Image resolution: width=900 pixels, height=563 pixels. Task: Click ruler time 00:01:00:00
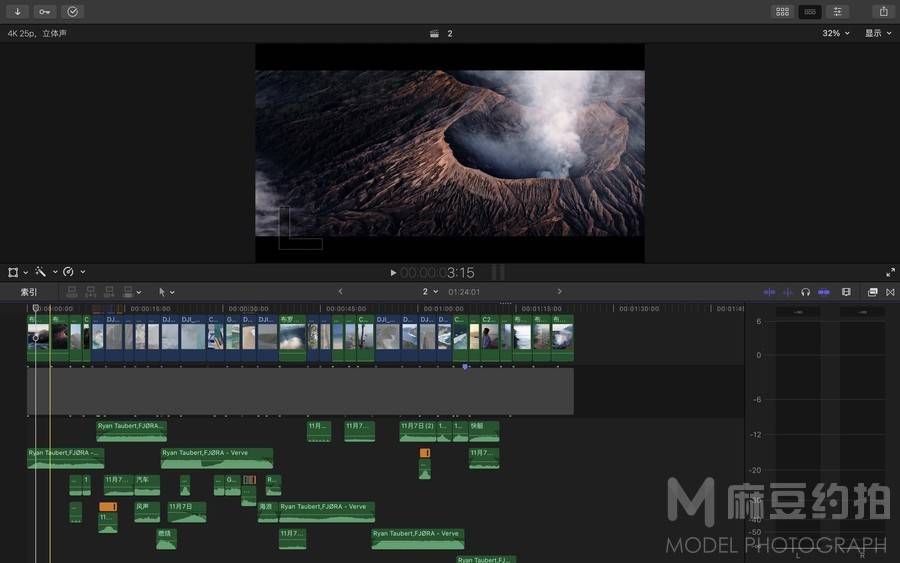click(x=443, y=309)
